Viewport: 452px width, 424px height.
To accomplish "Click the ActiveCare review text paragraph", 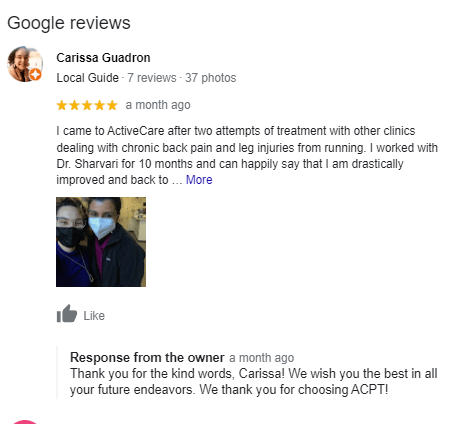I will click(247, 155).
